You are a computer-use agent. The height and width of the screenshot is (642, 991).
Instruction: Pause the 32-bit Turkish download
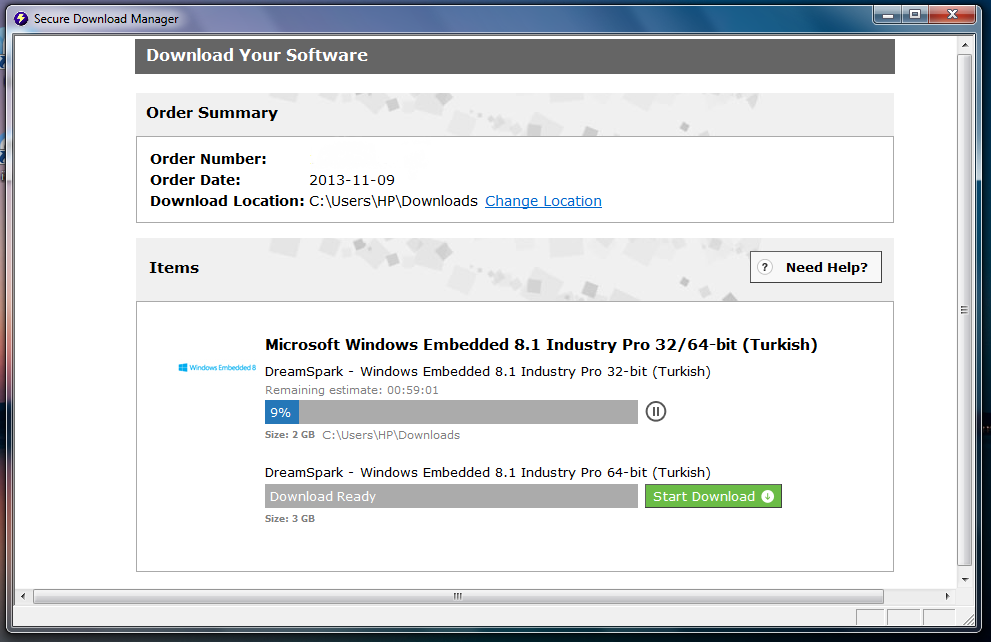[655, 412]
